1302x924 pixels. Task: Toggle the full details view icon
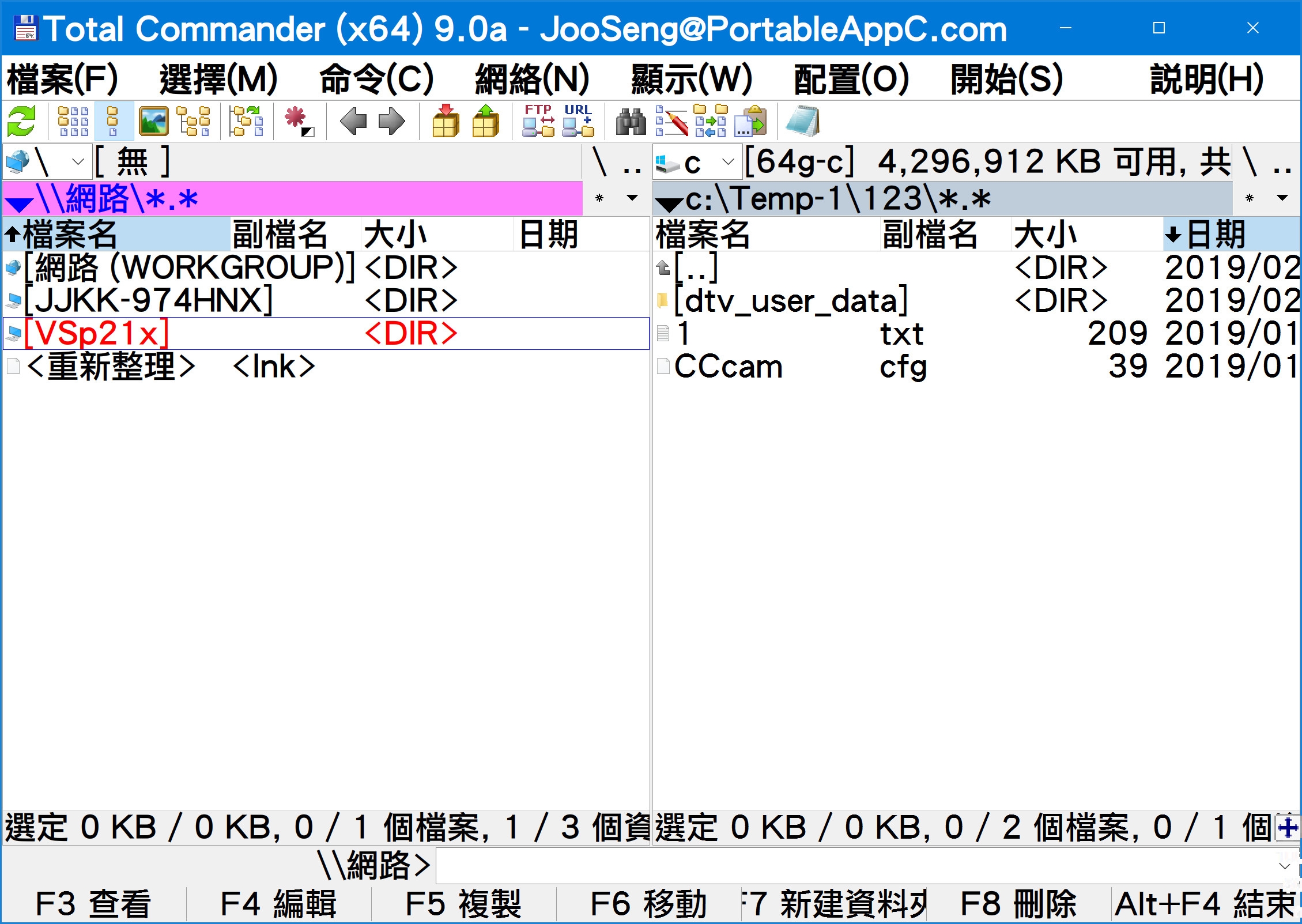[x=114, y=122]
